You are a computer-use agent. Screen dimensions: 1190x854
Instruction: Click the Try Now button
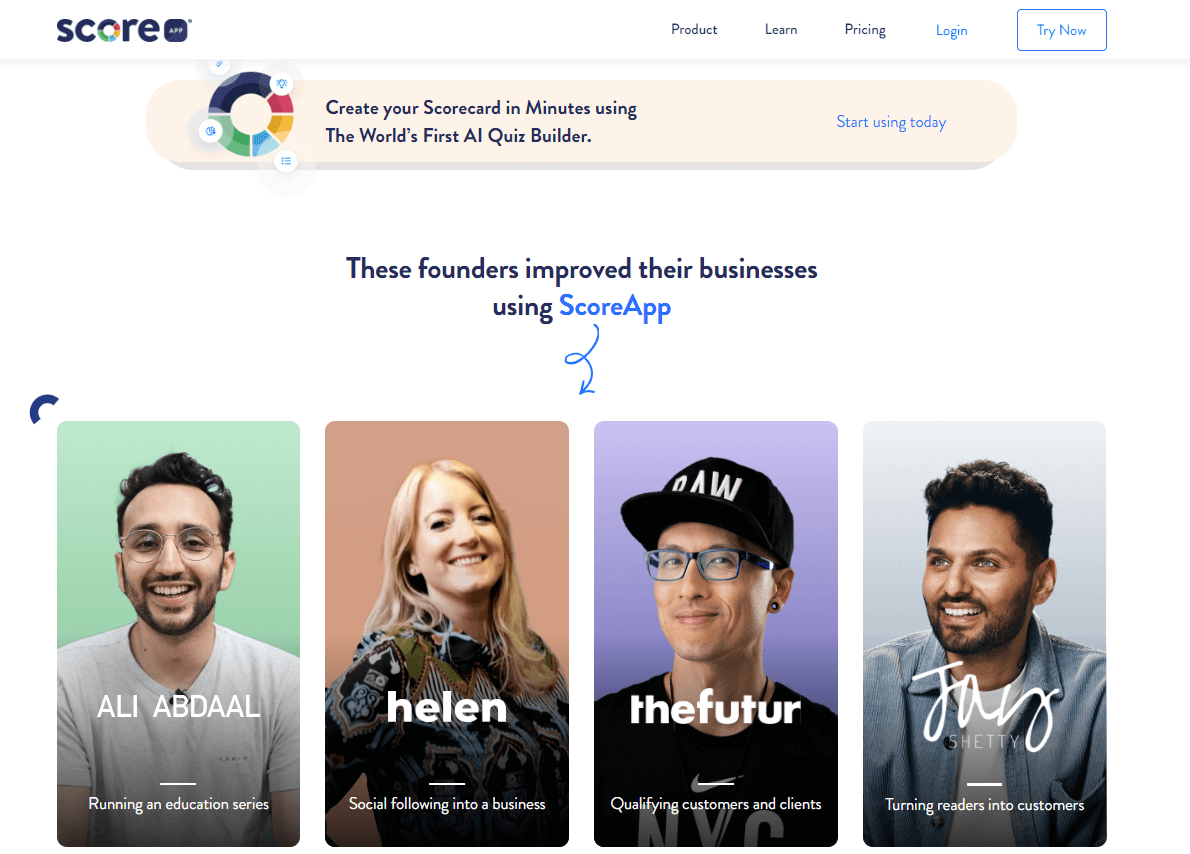pyautogui.click(x=1061, y=30)
